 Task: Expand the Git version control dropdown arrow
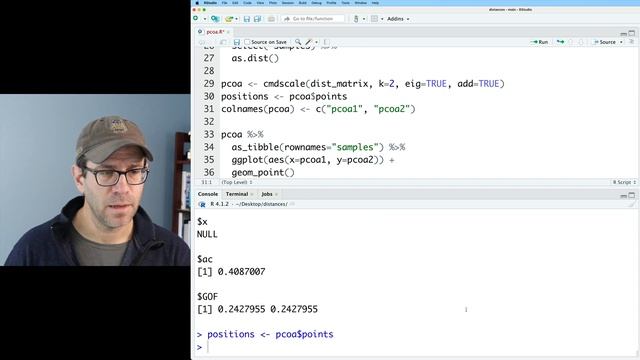(363, 19)
